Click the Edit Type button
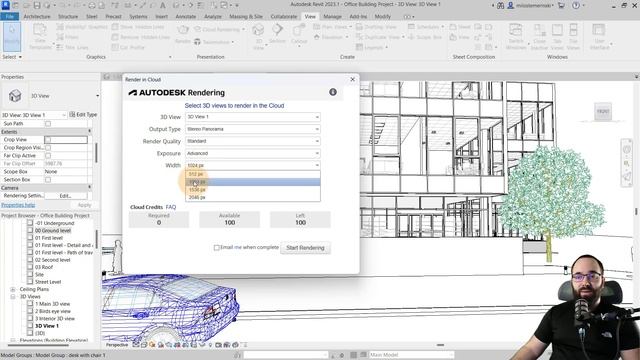This screenshot has width=640, height=360. [x=83, y=115]
